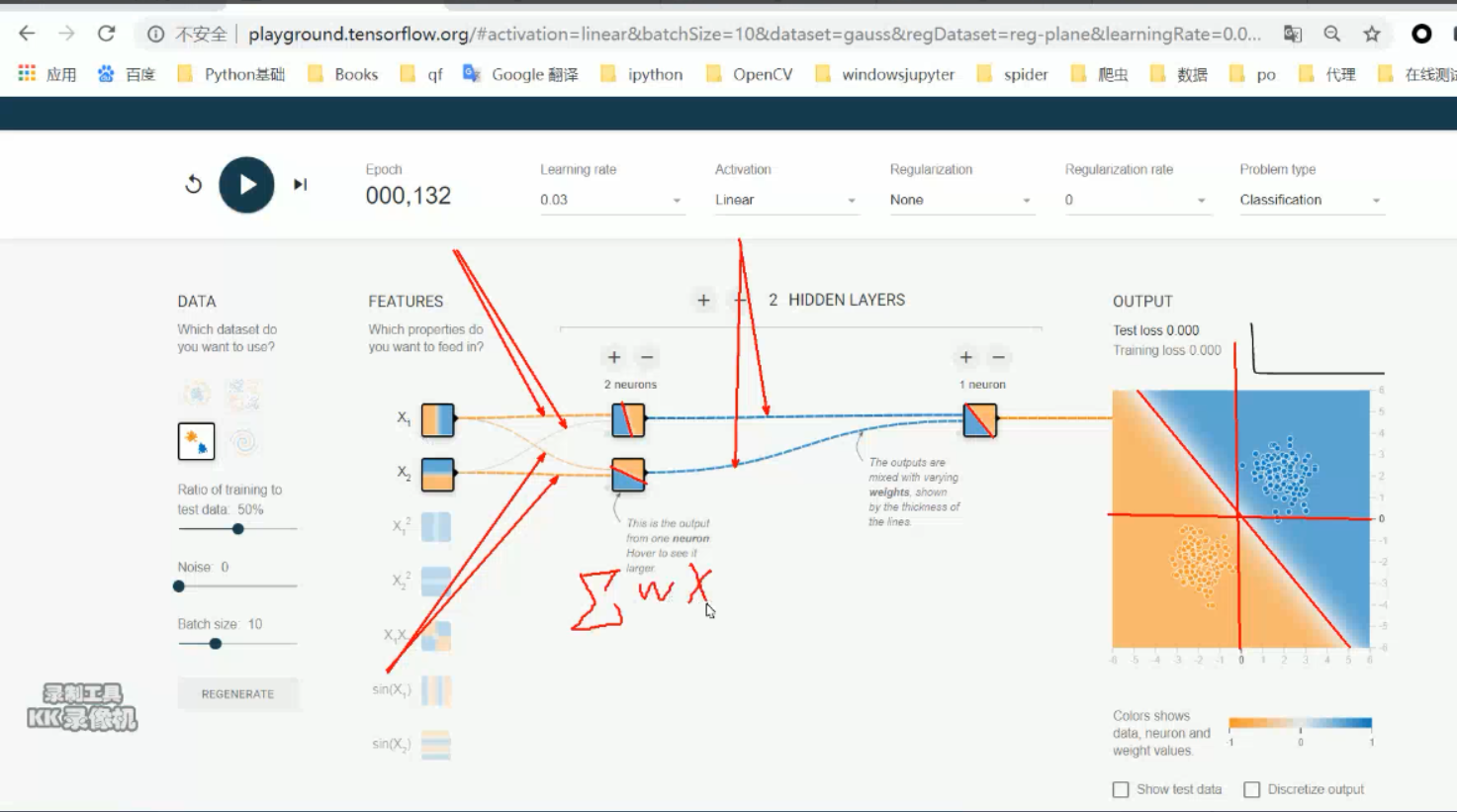Adjust the training to test ratio slider
This screenshot has height=812, width=1457.
click(x=238, y=529)
